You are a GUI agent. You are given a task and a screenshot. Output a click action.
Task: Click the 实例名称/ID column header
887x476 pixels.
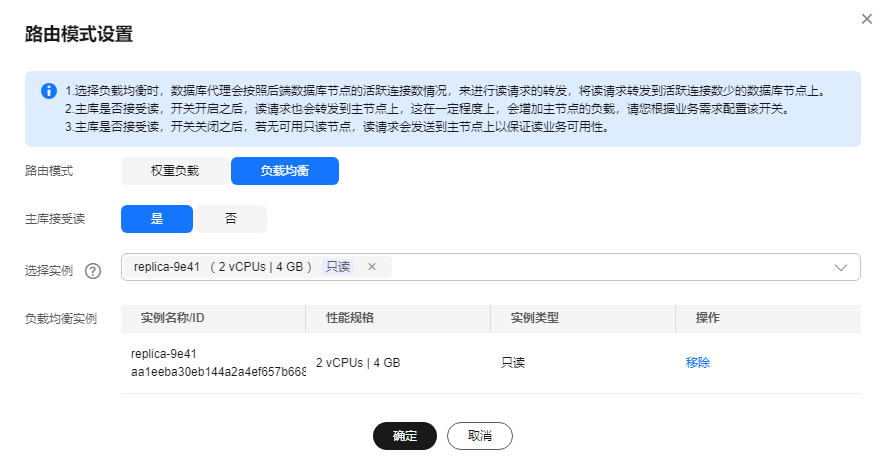click(173, 318)
